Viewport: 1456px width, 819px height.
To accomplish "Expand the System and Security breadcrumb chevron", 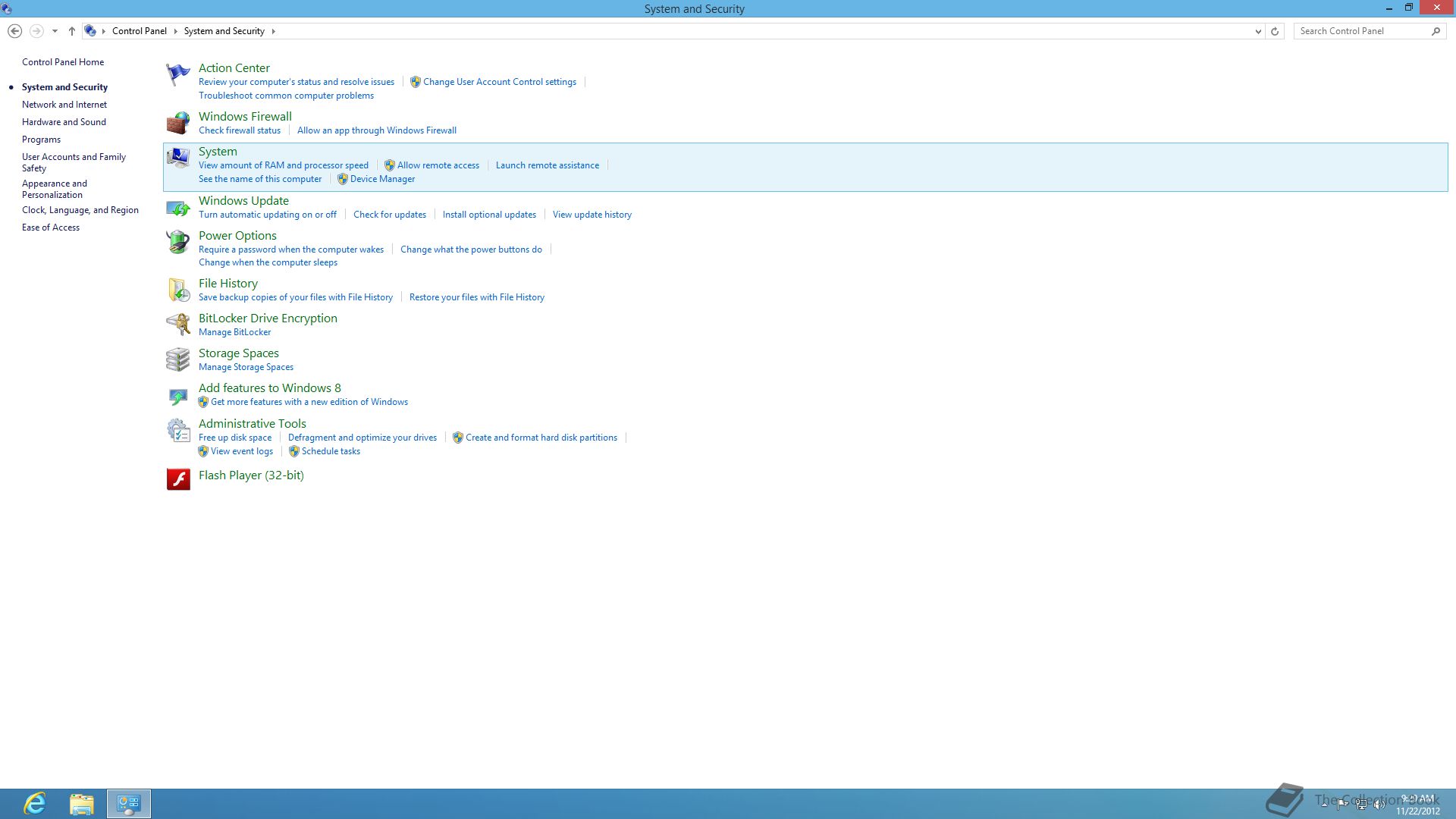I will coord(273,31).
